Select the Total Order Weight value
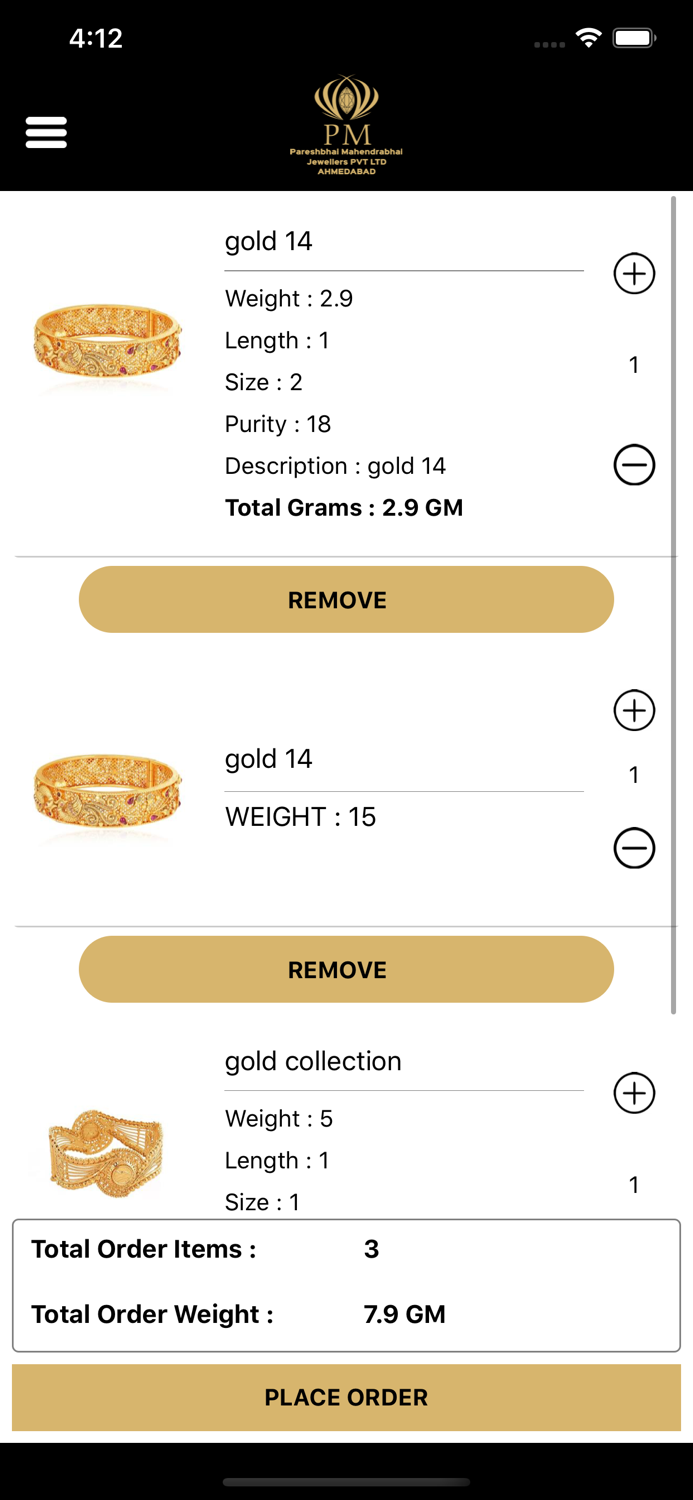 [405, 1314]
